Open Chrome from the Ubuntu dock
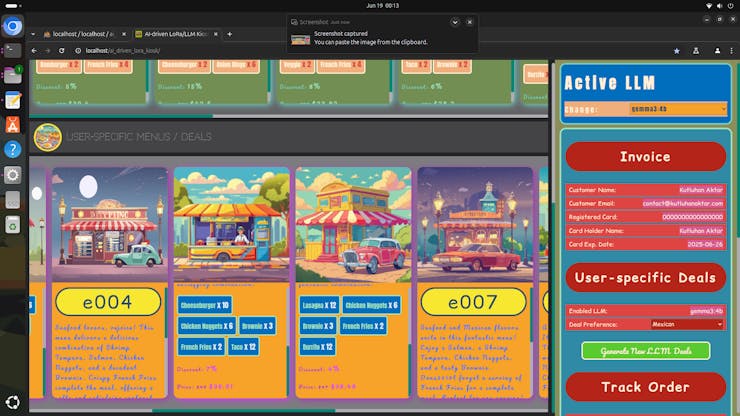 pos(13,27)
